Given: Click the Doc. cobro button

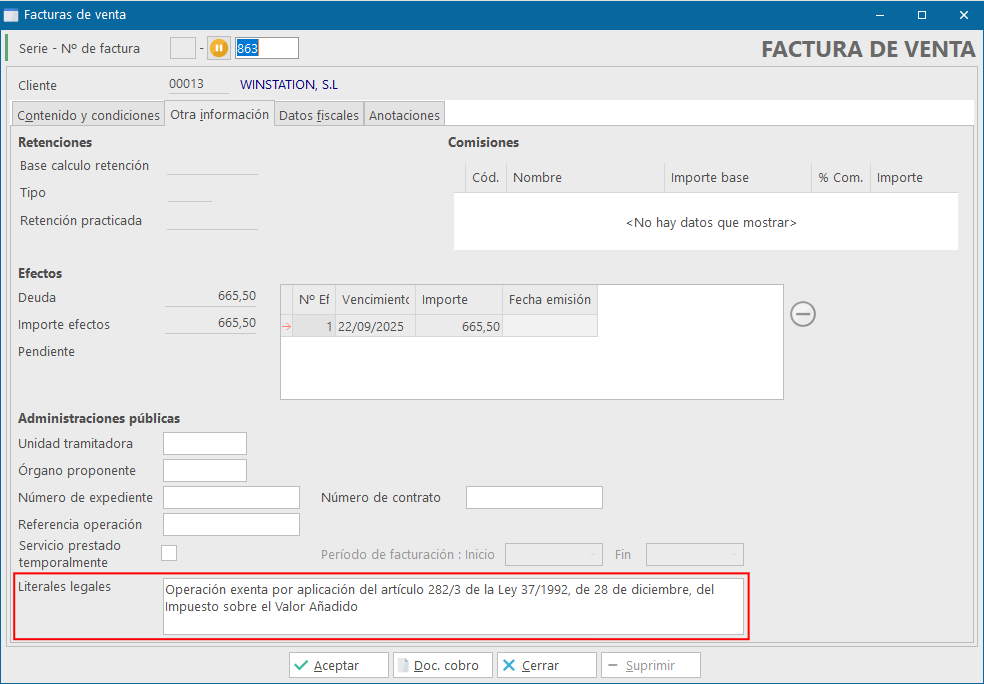Looking at the screenshot, I should pyautogui.click(x=443, y=665).
